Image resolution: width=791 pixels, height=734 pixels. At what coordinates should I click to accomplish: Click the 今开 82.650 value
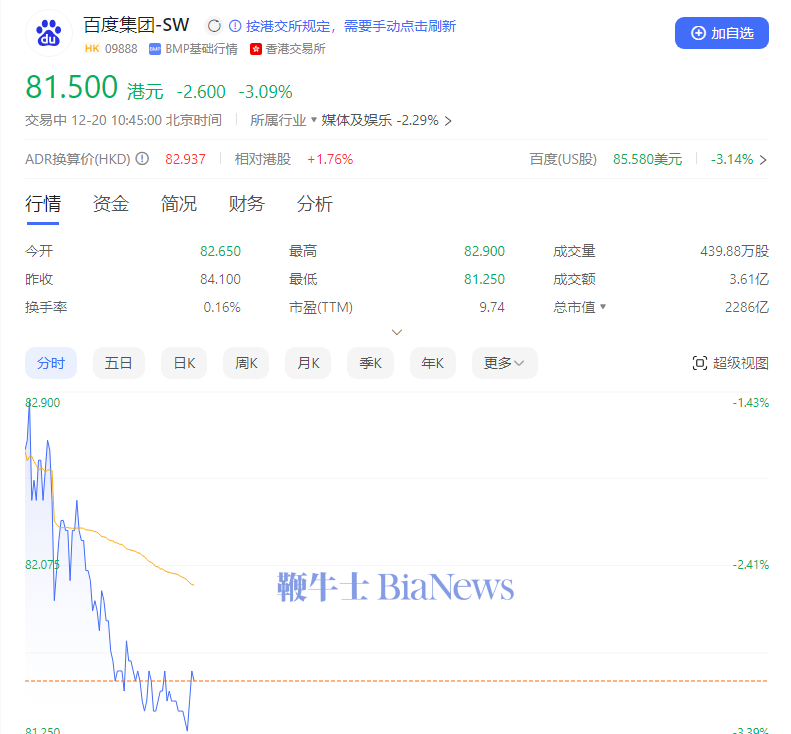click(220, 251)
